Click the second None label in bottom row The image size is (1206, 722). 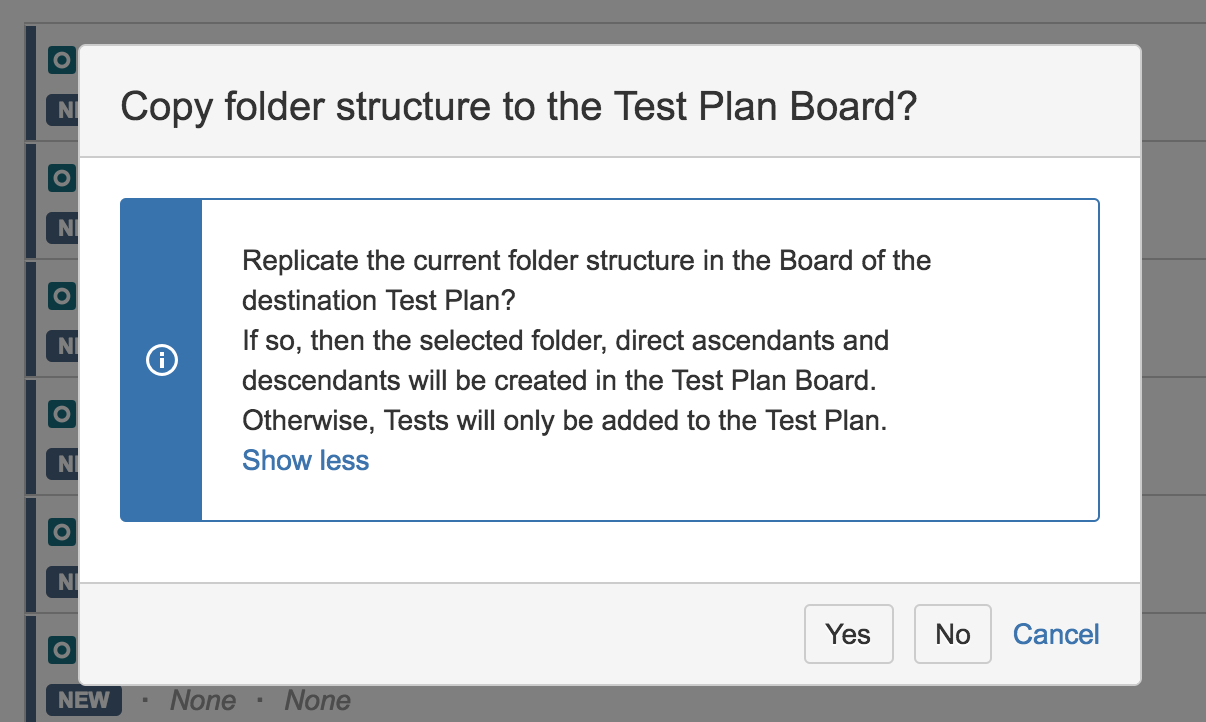point(317,700)
